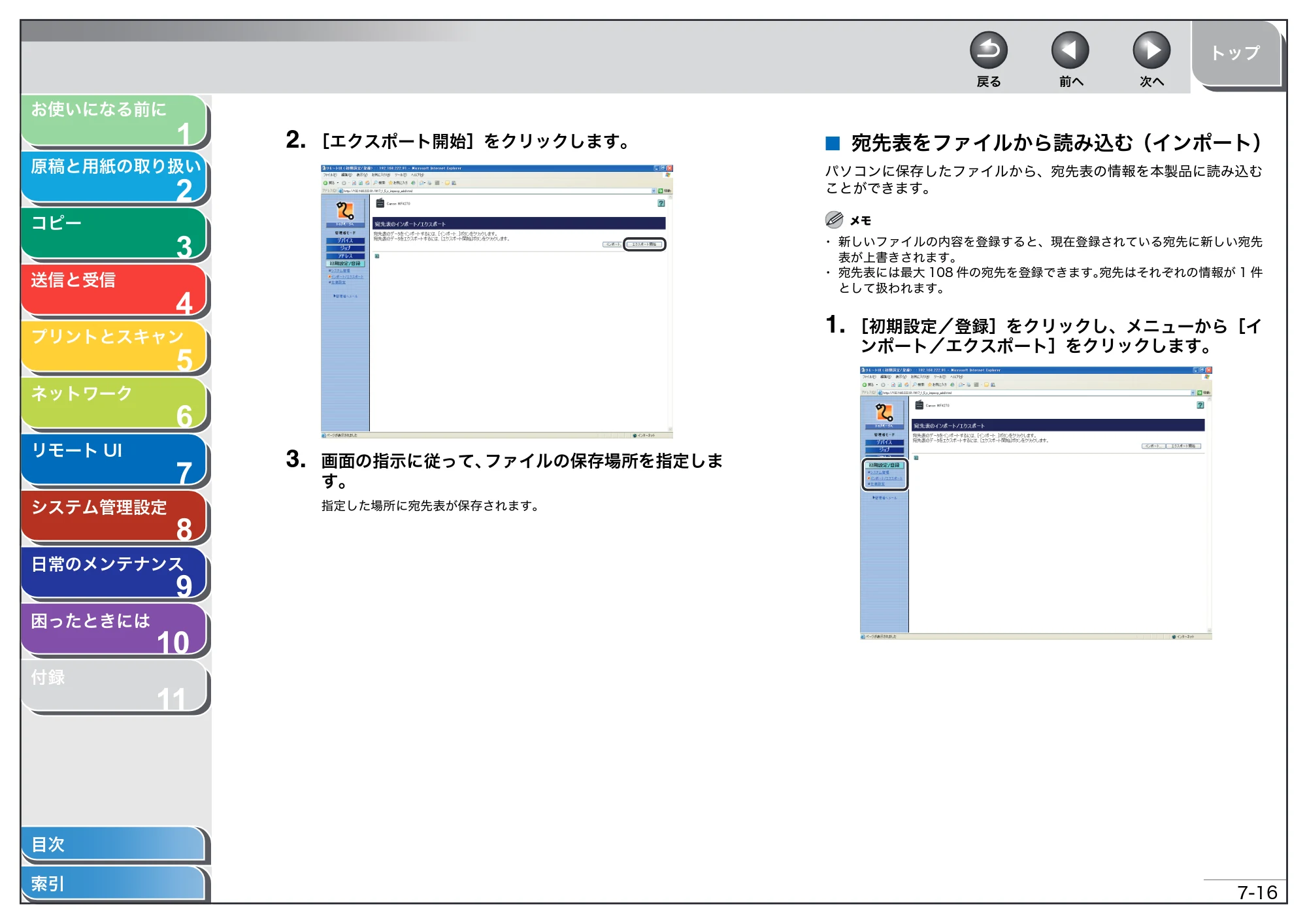Image resolution: width=1307 pixels, height=924 pixels.
Task: Open chapter 6 ネットワーク
Action: (115, 404)
